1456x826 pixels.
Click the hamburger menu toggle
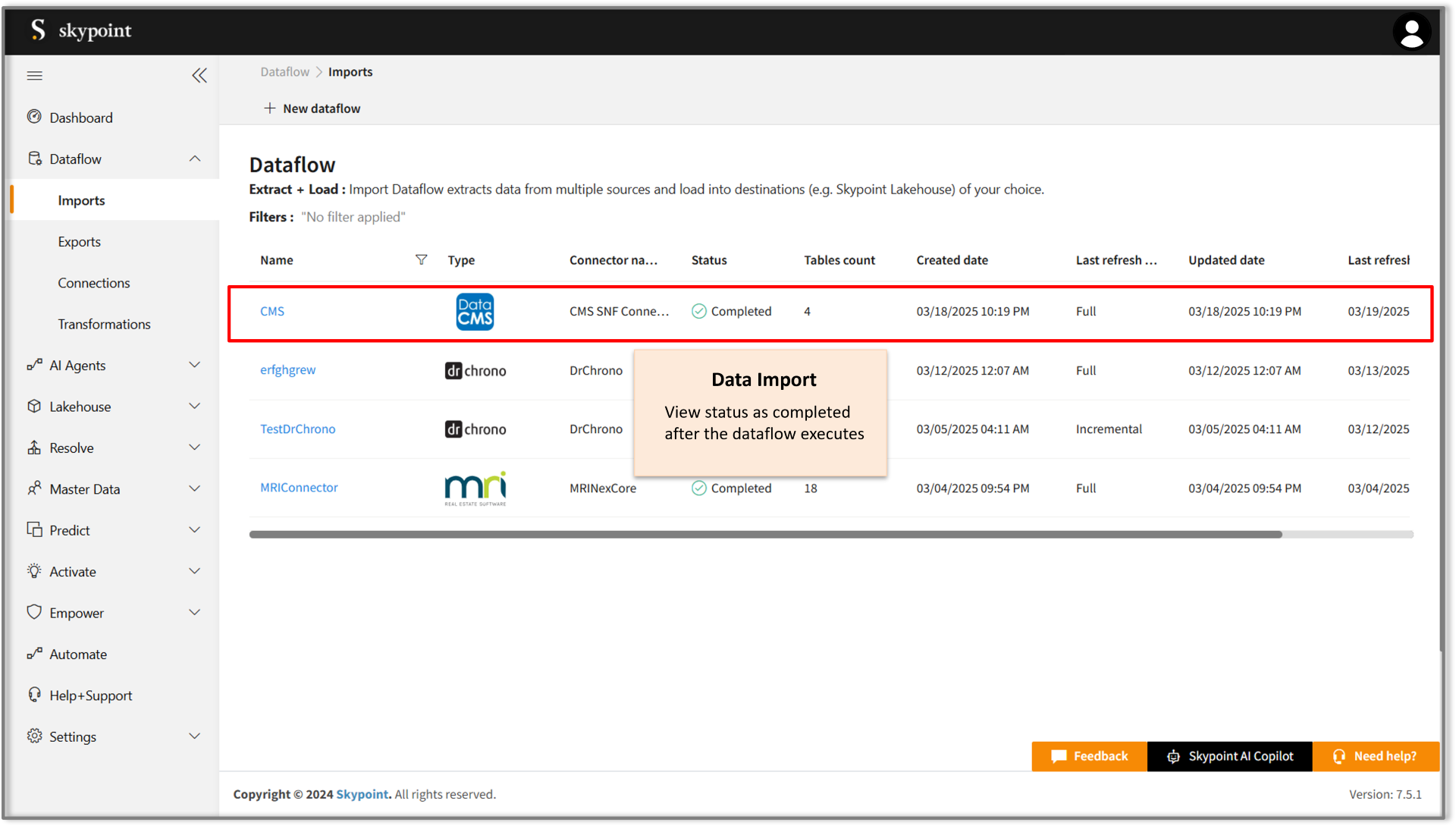tap(34, 75)
